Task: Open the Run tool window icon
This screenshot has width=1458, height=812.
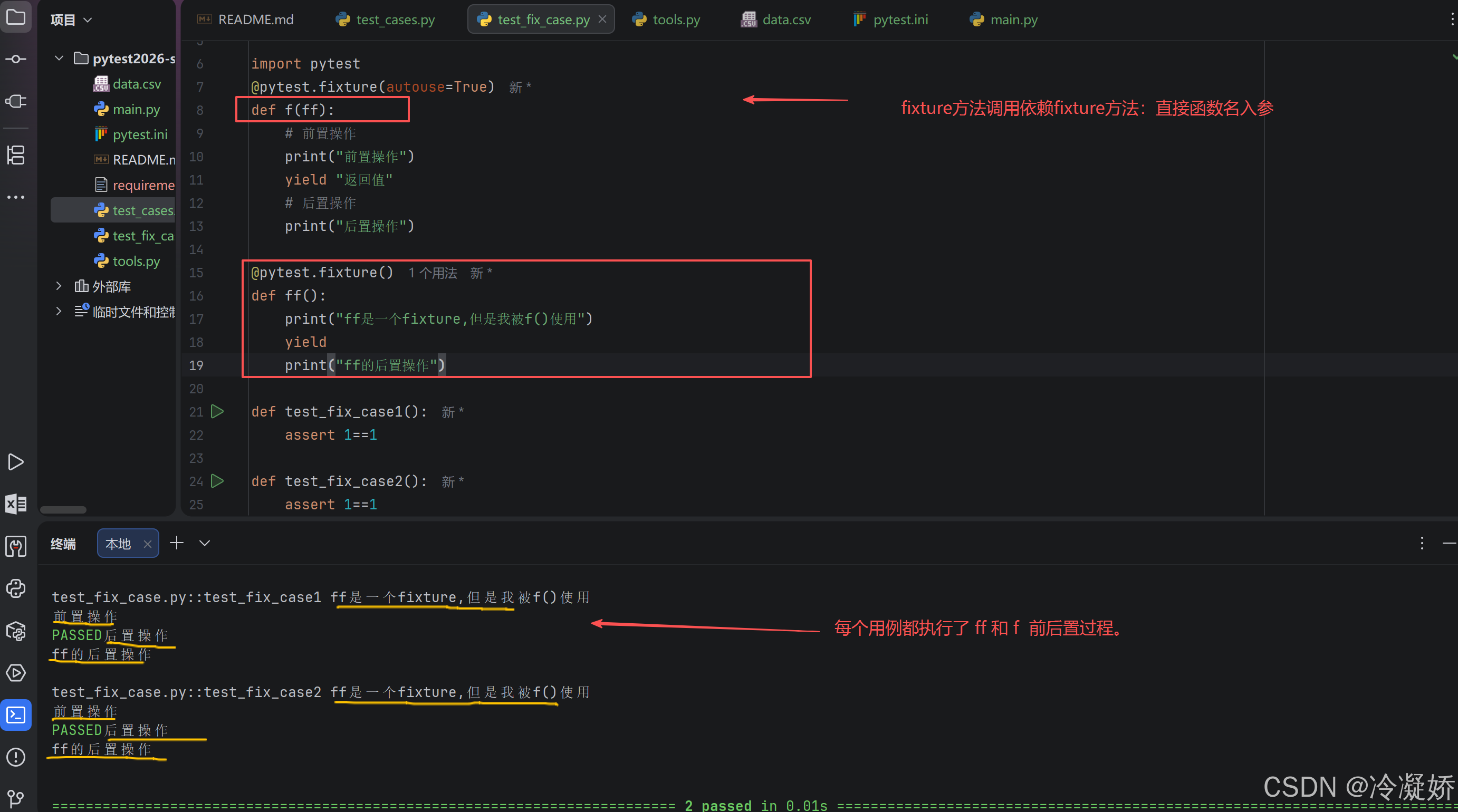Action: coord(16,462)
